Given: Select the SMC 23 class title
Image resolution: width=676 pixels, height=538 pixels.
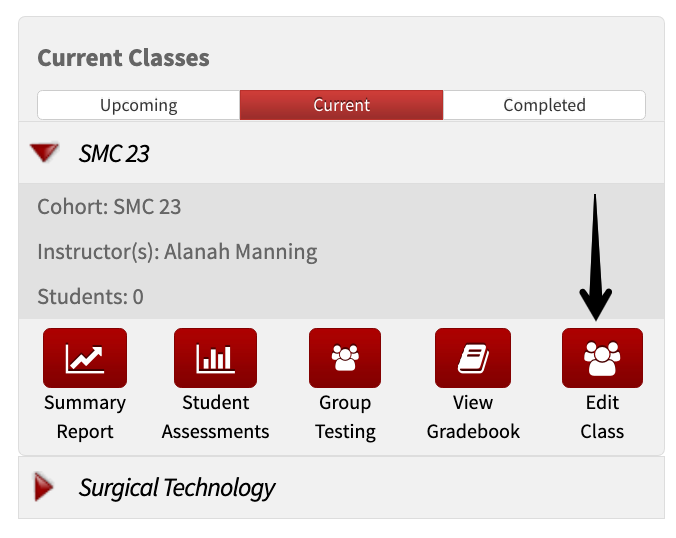Looking at the screenshot, I should [114, 153].
